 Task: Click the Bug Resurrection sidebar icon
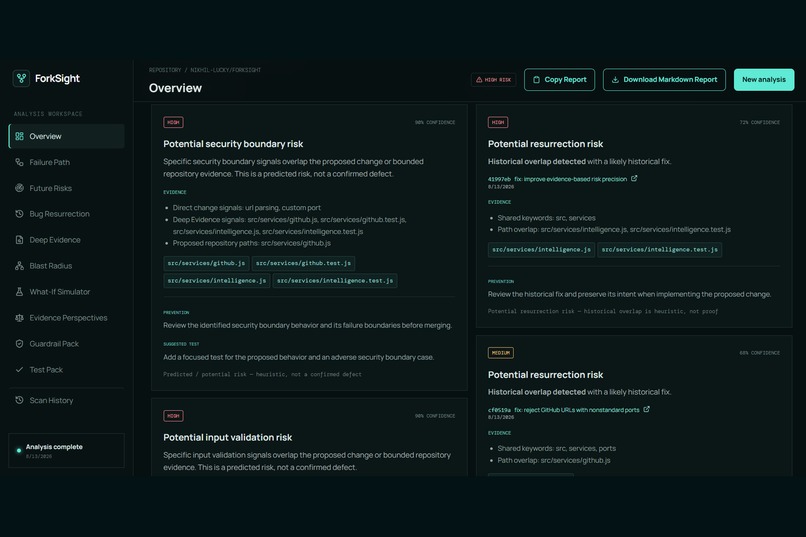[20, 214]
